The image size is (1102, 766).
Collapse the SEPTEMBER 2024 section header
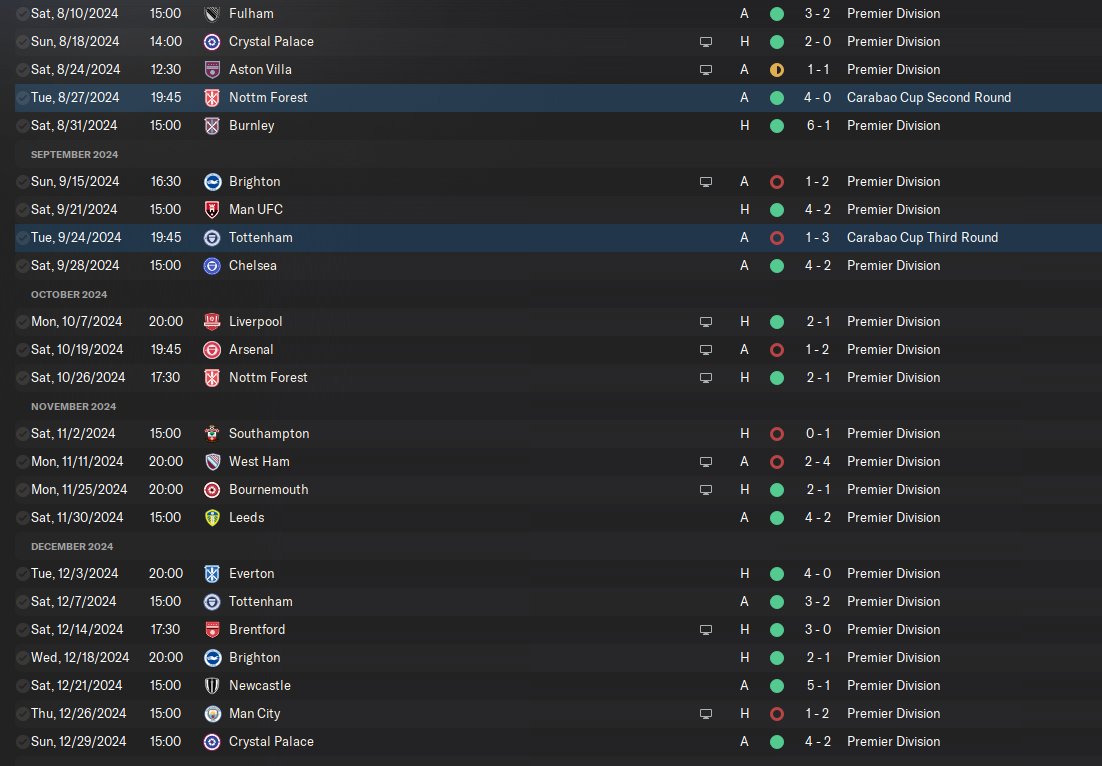(74, 154)
